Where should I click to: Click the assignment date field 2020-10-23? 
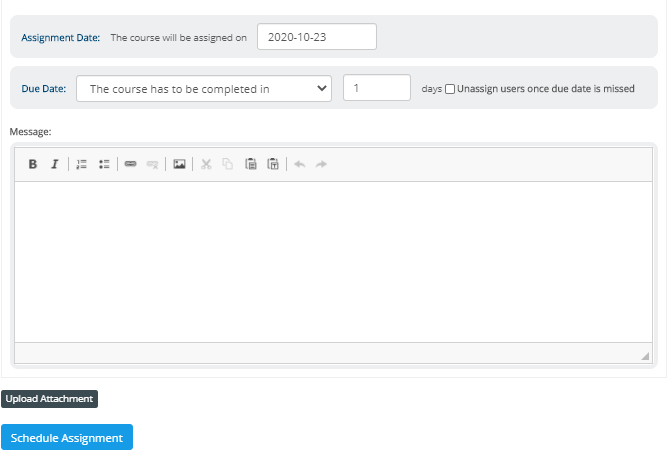click(x=317, y=37)
